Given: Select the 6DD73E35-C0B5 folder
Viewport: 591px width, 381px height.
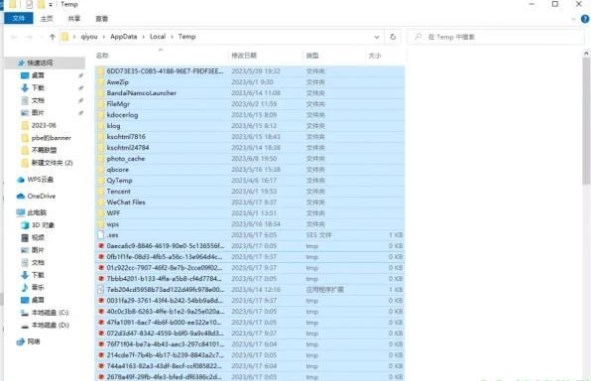Looking at the screenshot, I should coord(250,71).
